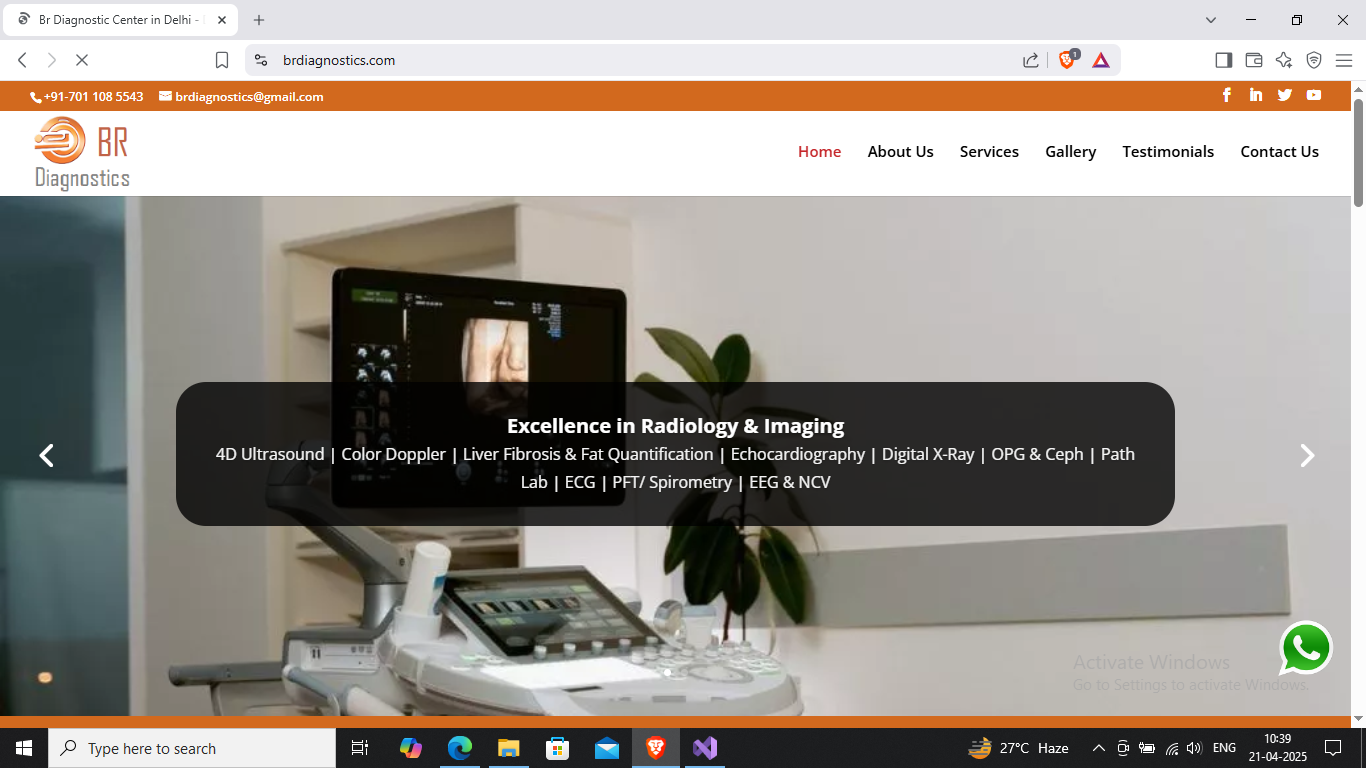Open Brave Wallet icon in toolbar
Viewport: 1366px width, 768px height.
click(1254, 60)
